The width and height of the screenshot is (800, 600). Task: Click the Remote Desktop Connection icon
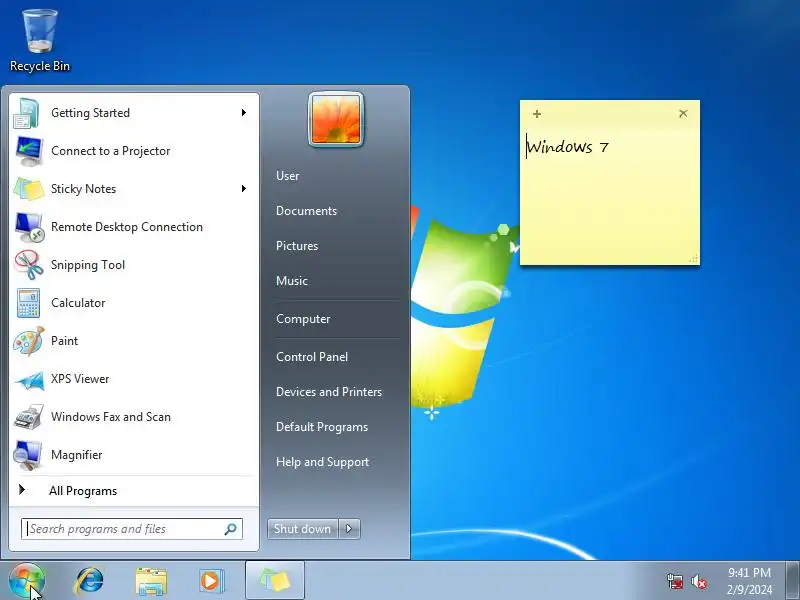click(28, 227)
